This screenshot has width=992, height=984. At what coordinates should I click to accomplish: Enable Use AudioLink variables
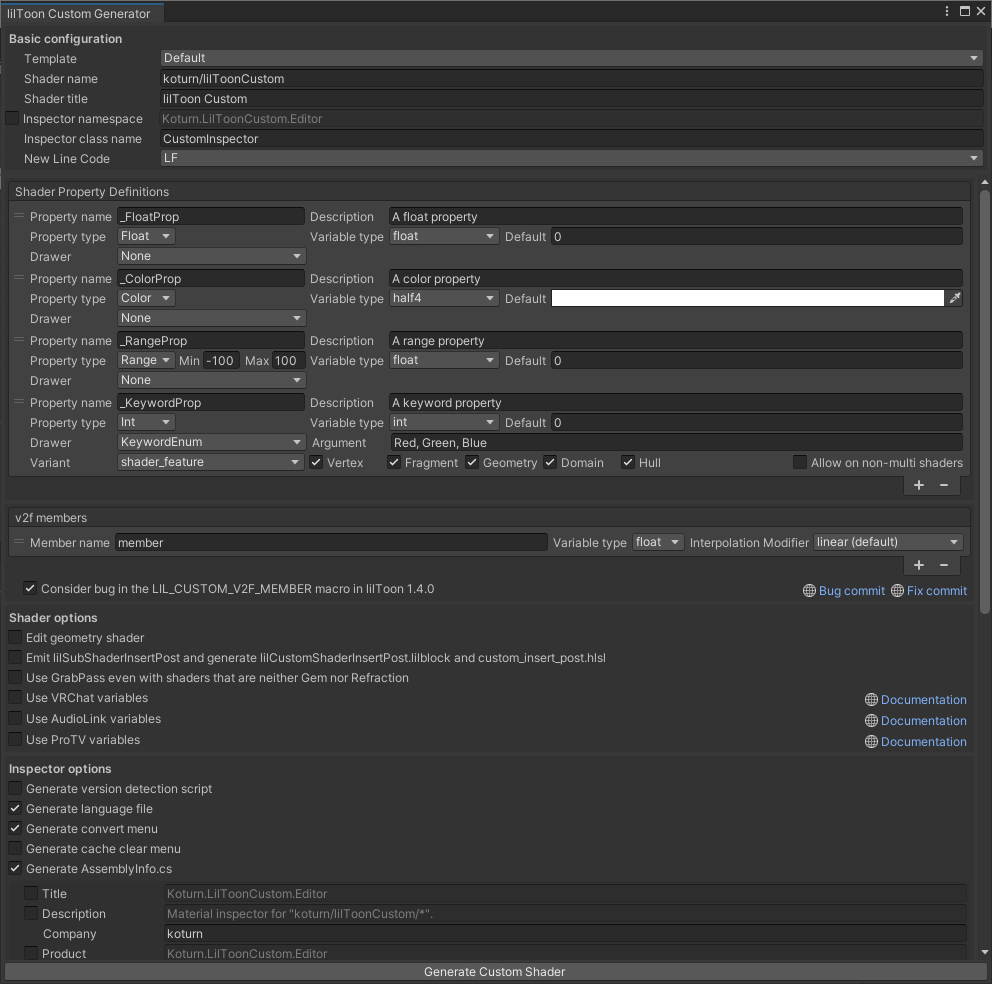tap(15, 718)
